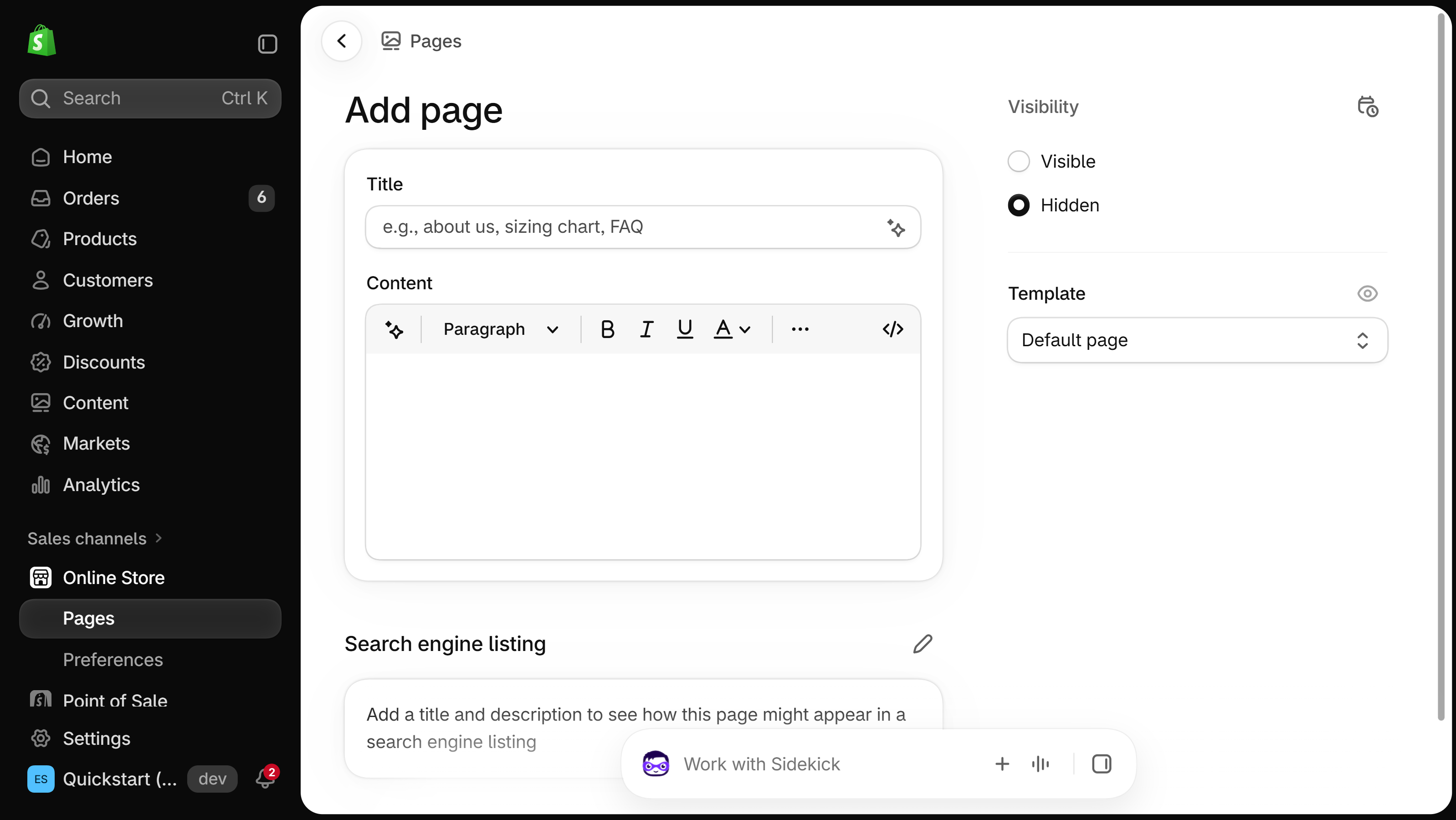Screen dimensions: 1456x820
Task: Preview the template with the eye icon
Action: click(x=1368, y=294)
